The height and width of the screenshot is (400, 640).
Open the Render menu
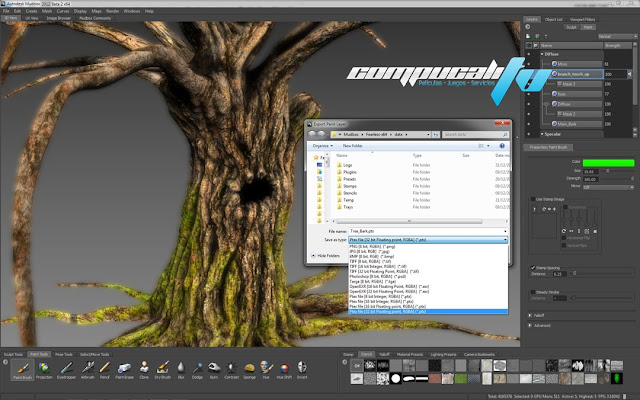point(113,11)
